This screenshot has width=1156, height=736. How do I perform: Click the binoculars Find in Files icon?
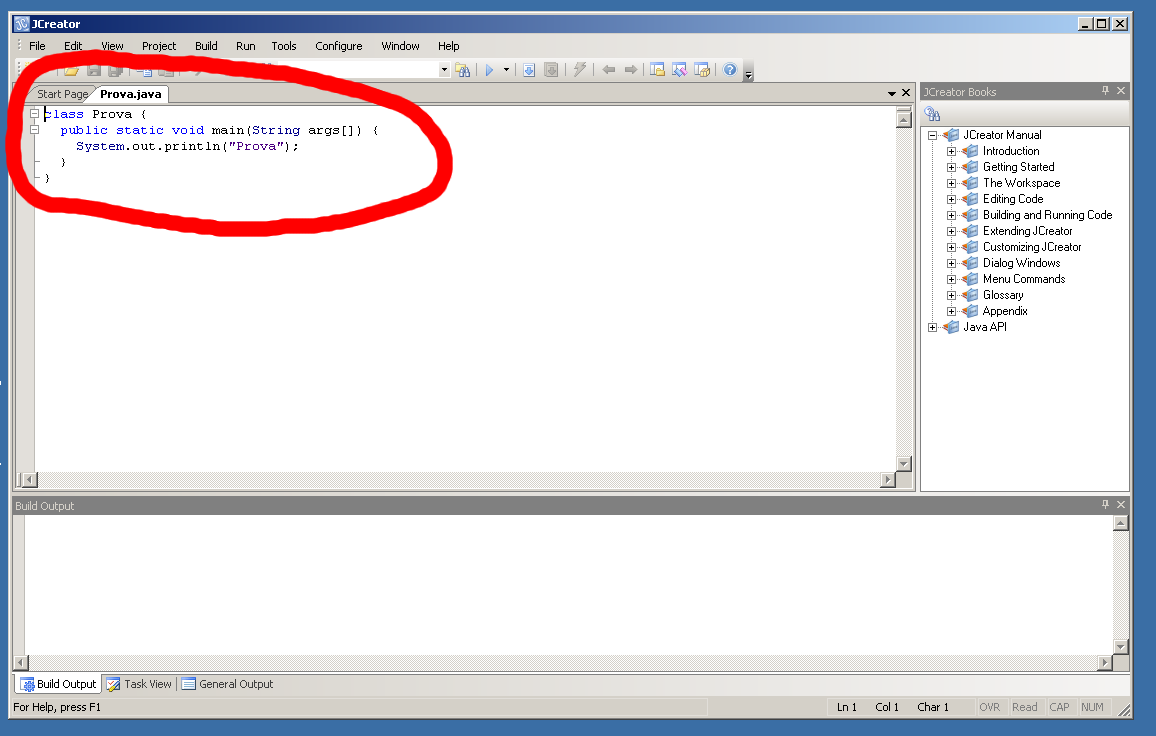pyautogui.click(x=462, y=70)
